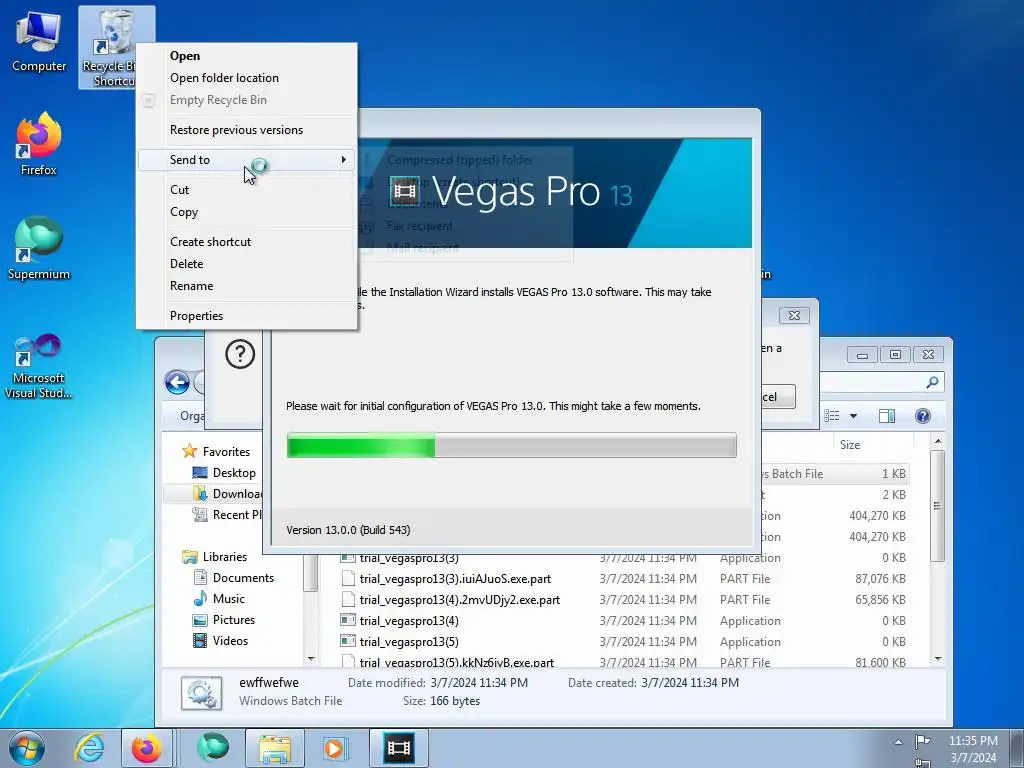The width and height of the screenshot is (1024, 768).
Task: Open Explorer help question mark button
Action: pos(923,416)
